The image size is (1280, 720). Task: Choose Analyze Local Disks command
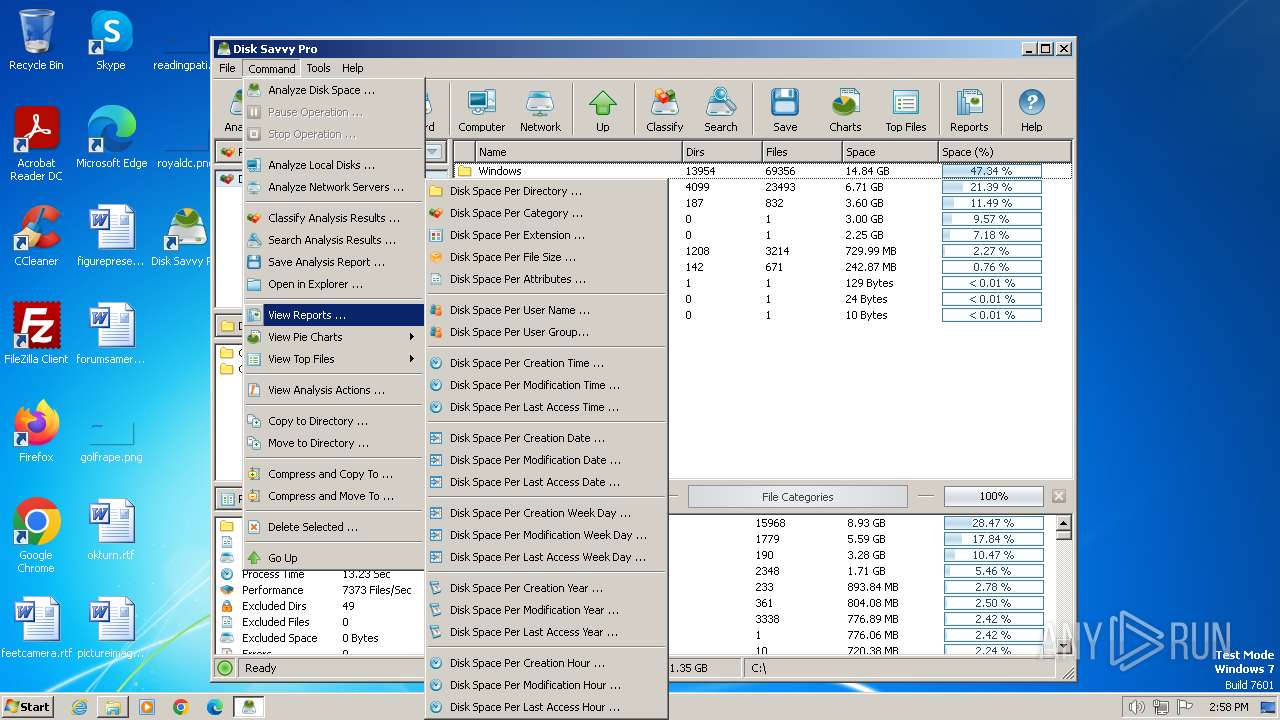(x=334, y=165)
